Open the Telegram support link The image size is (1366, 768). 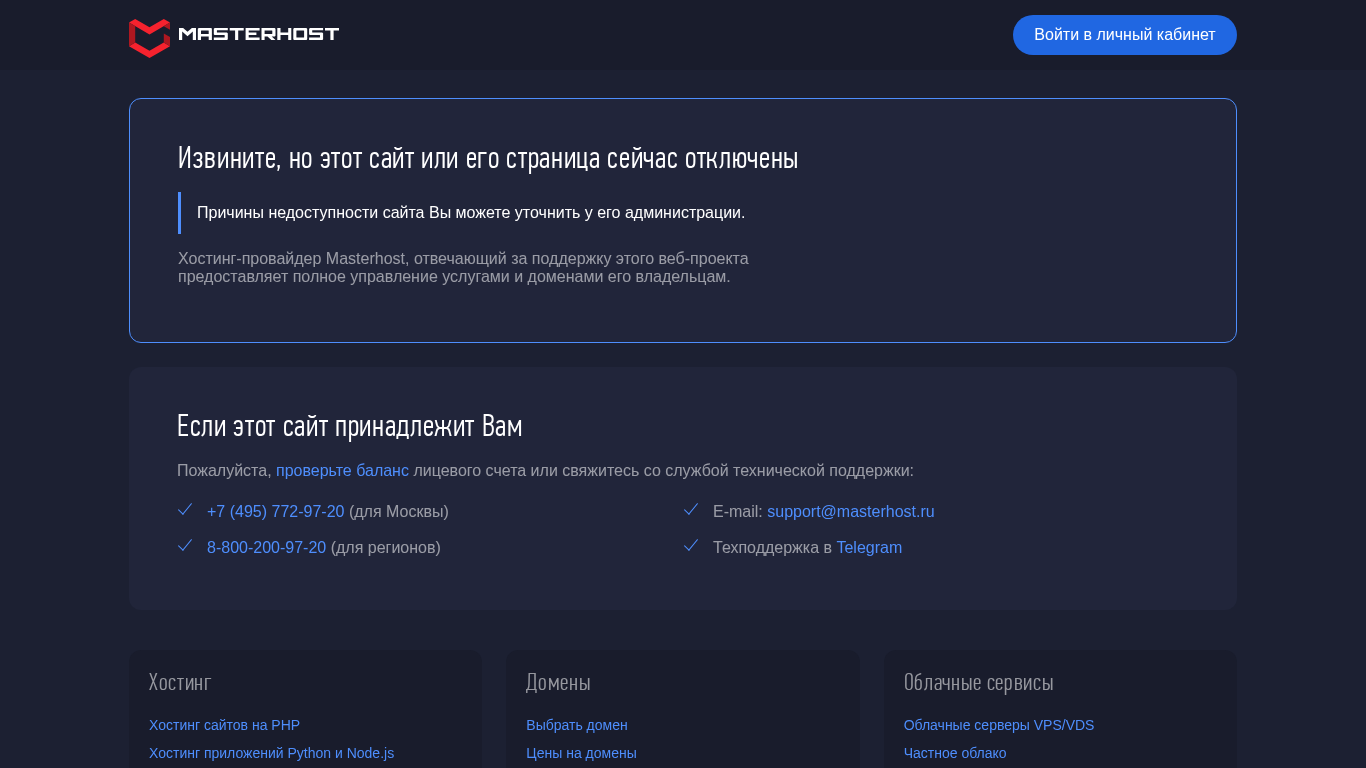(x=869, y=547)
